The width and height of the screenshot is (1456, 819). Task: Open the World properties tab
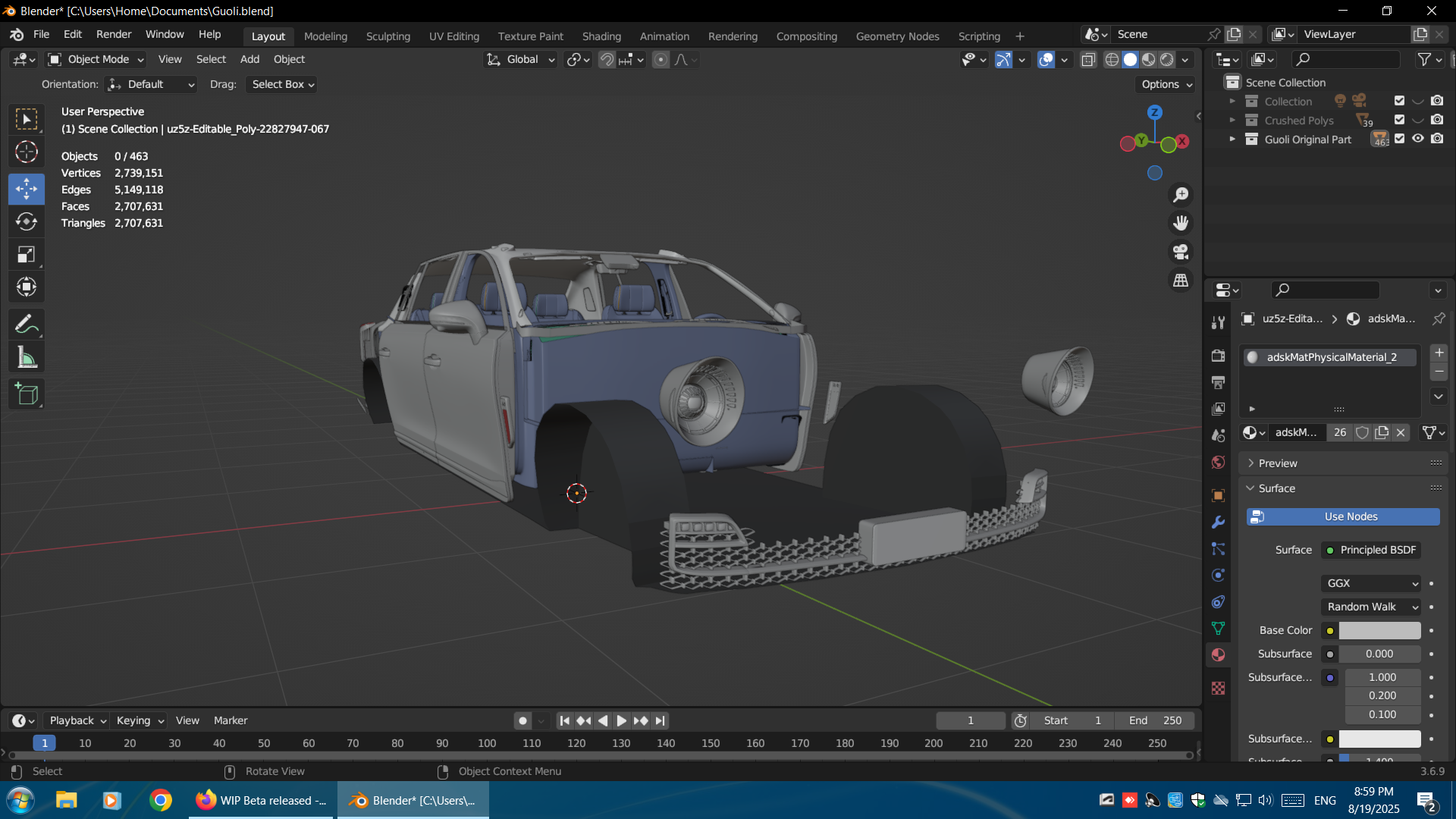pyautogui.click(x=1218, y=462)
